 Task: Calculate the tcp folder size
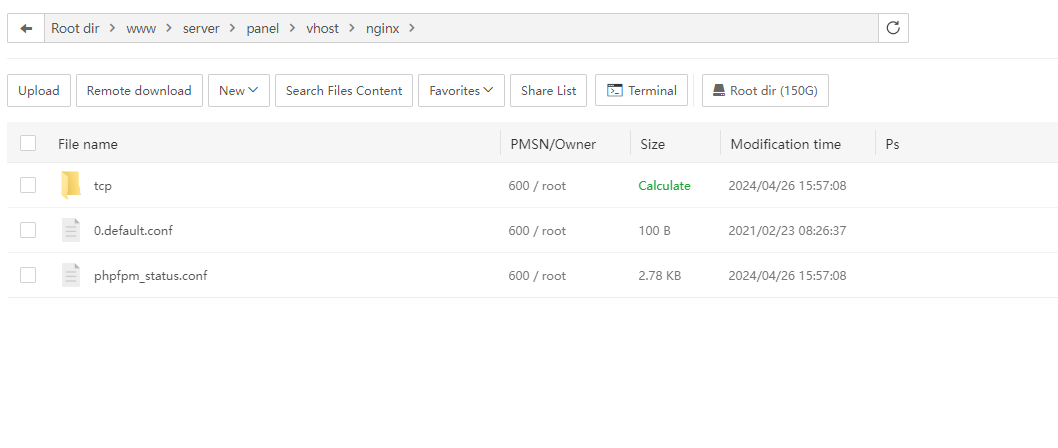[x=664, y=185]
